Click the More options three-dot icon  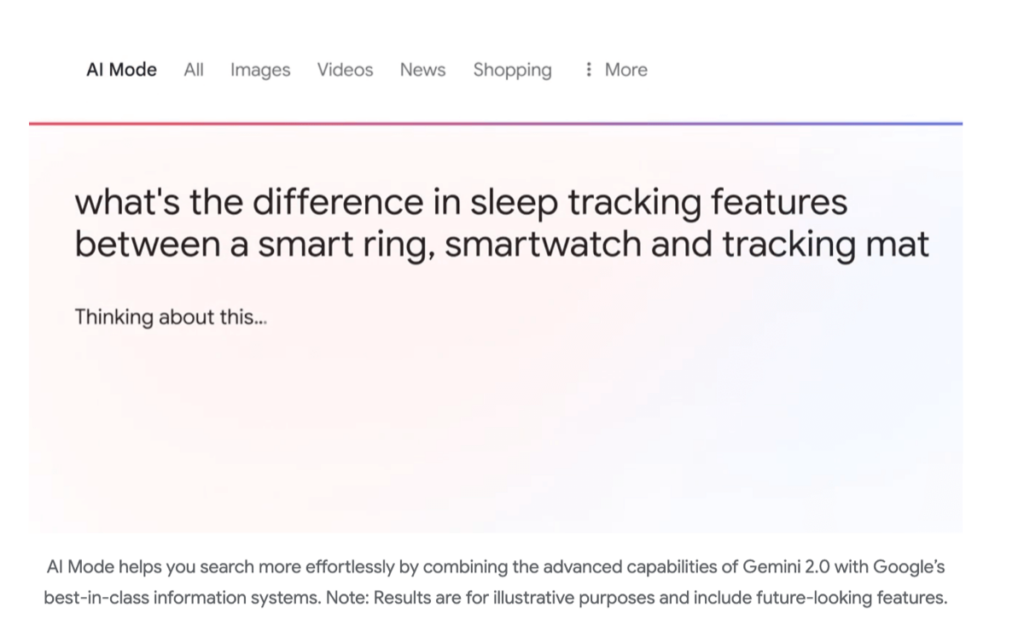tap(588, 69)
